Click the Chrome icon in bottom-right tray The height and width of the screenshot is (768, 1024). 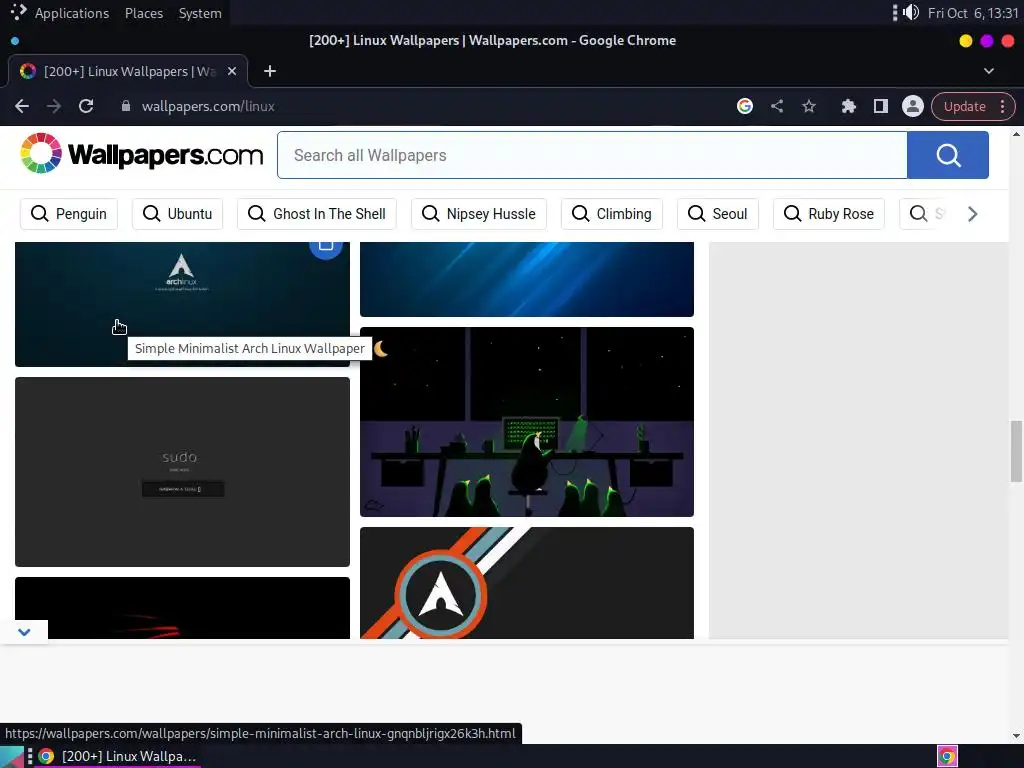click(x=947, y=756)
